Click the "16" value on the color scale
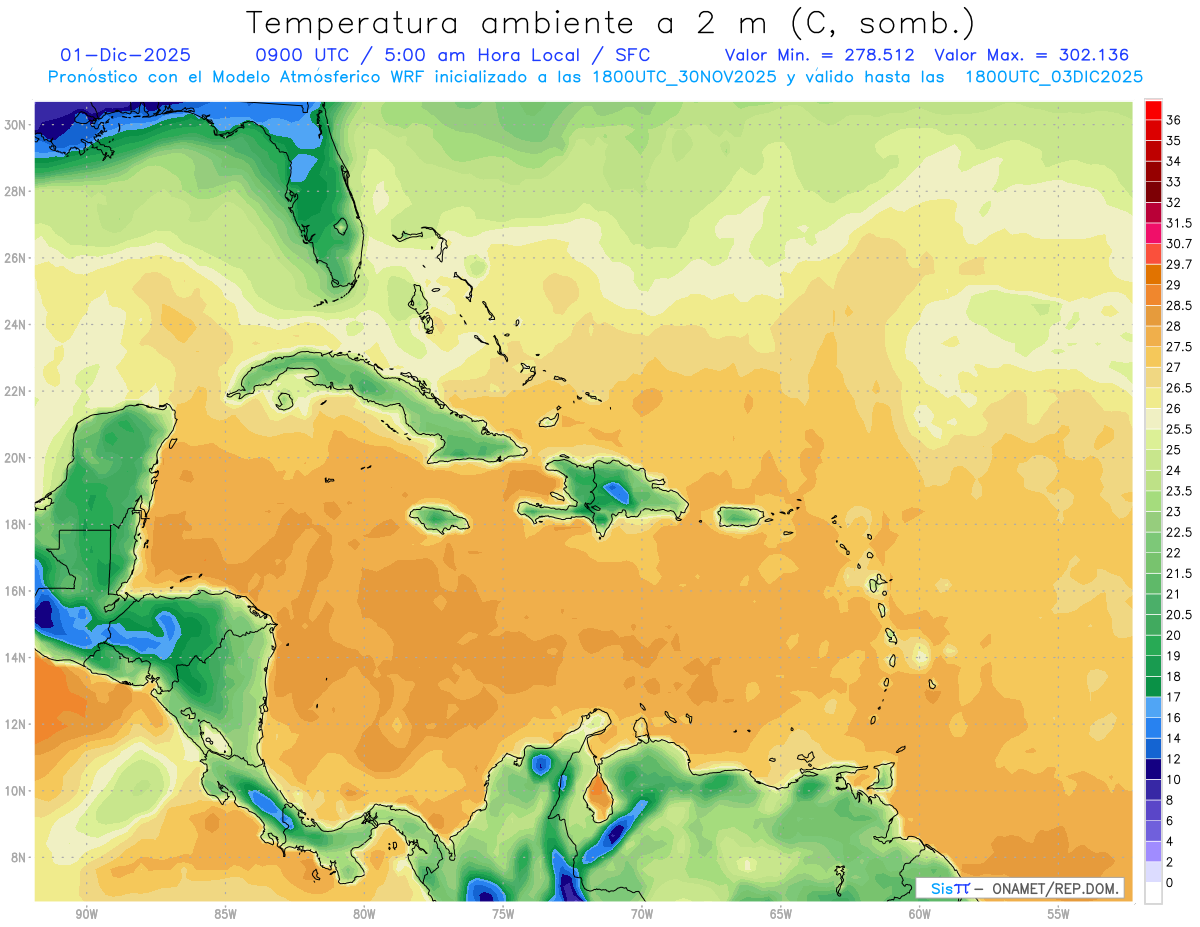 click(x=1174, y=717)
